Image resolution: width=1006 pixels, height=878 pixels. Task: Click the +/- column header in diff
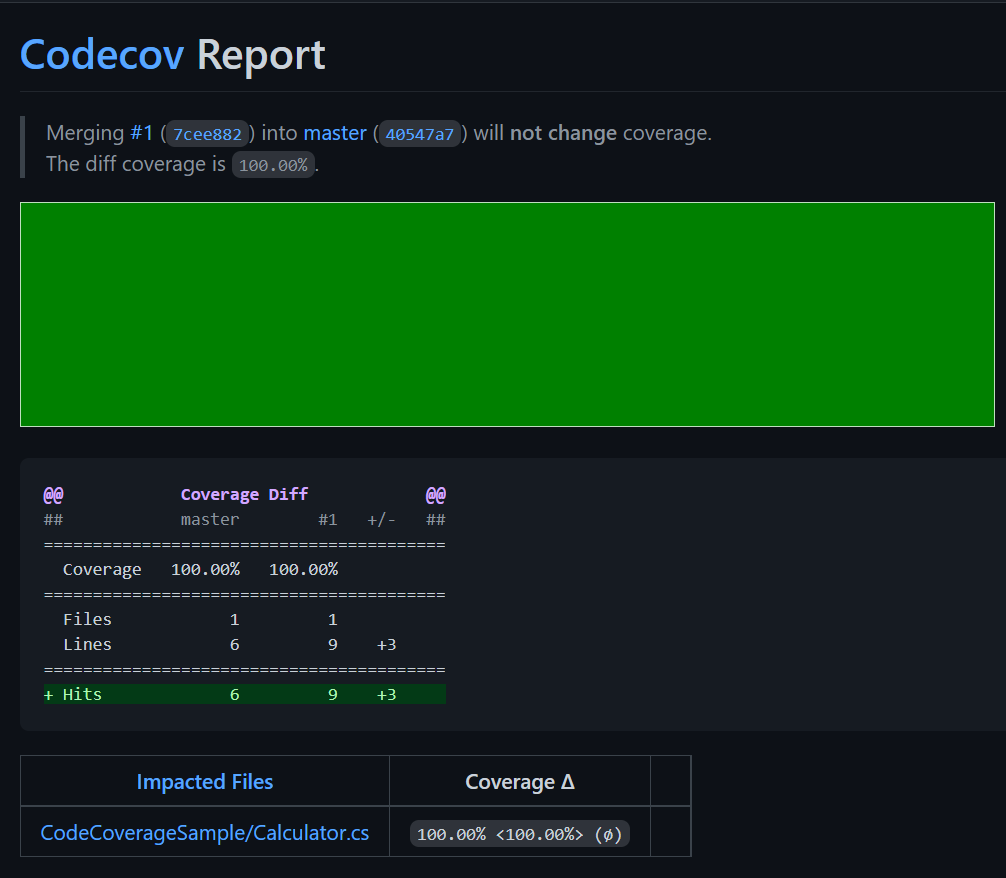[381, 520]
